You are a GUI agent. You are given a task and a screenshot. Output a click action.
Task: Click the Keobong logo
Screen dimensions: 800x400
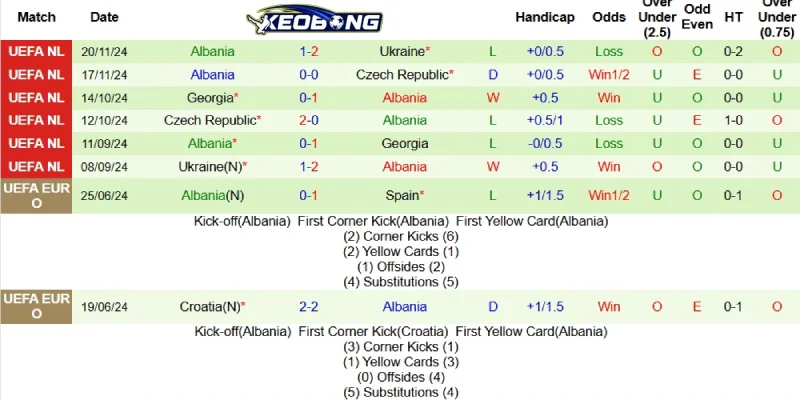[314, 20]
